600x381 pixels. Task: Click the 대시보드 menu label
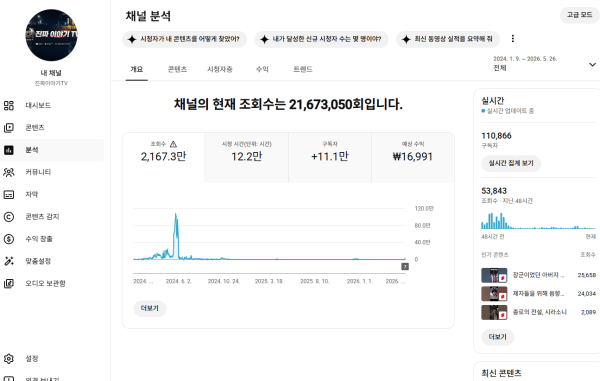[38, 106]
